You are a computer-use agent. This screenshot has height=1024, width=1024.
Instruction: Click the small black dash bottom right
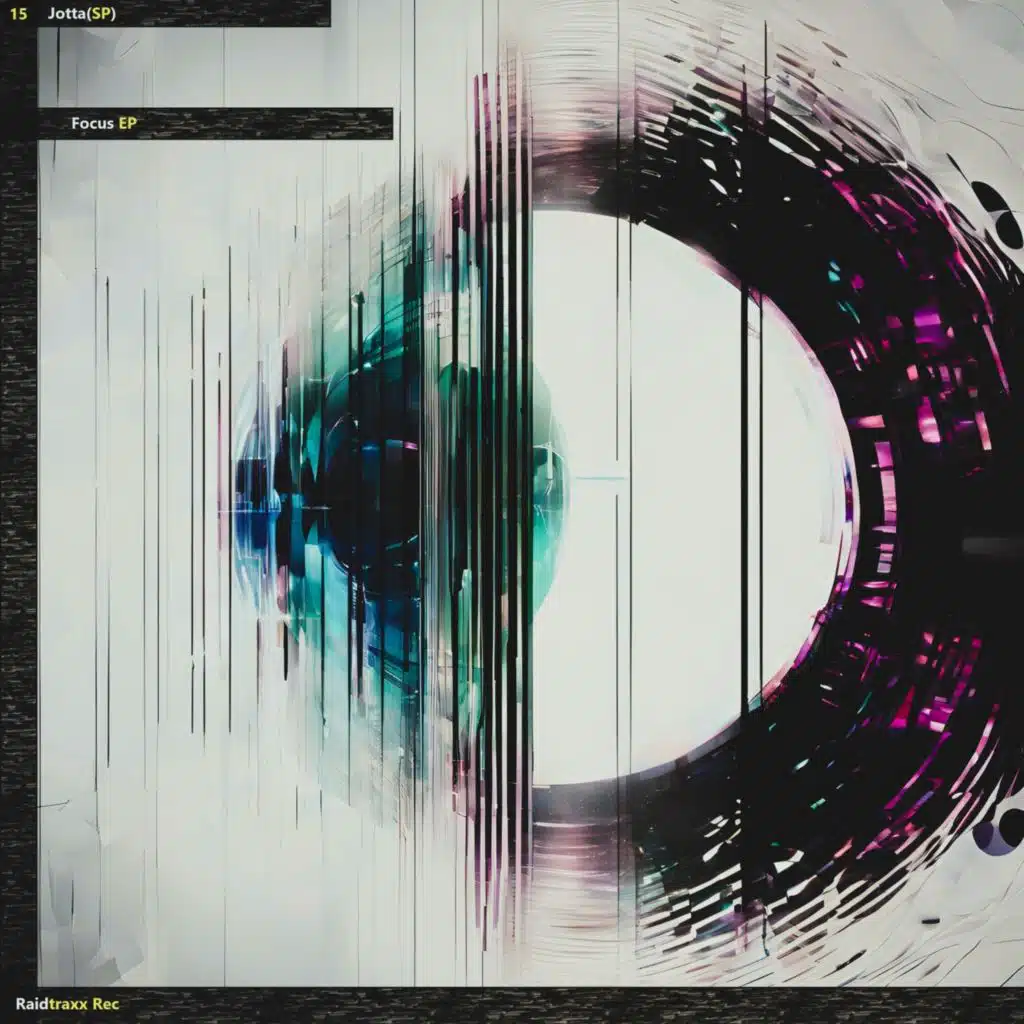coord(930,920)
